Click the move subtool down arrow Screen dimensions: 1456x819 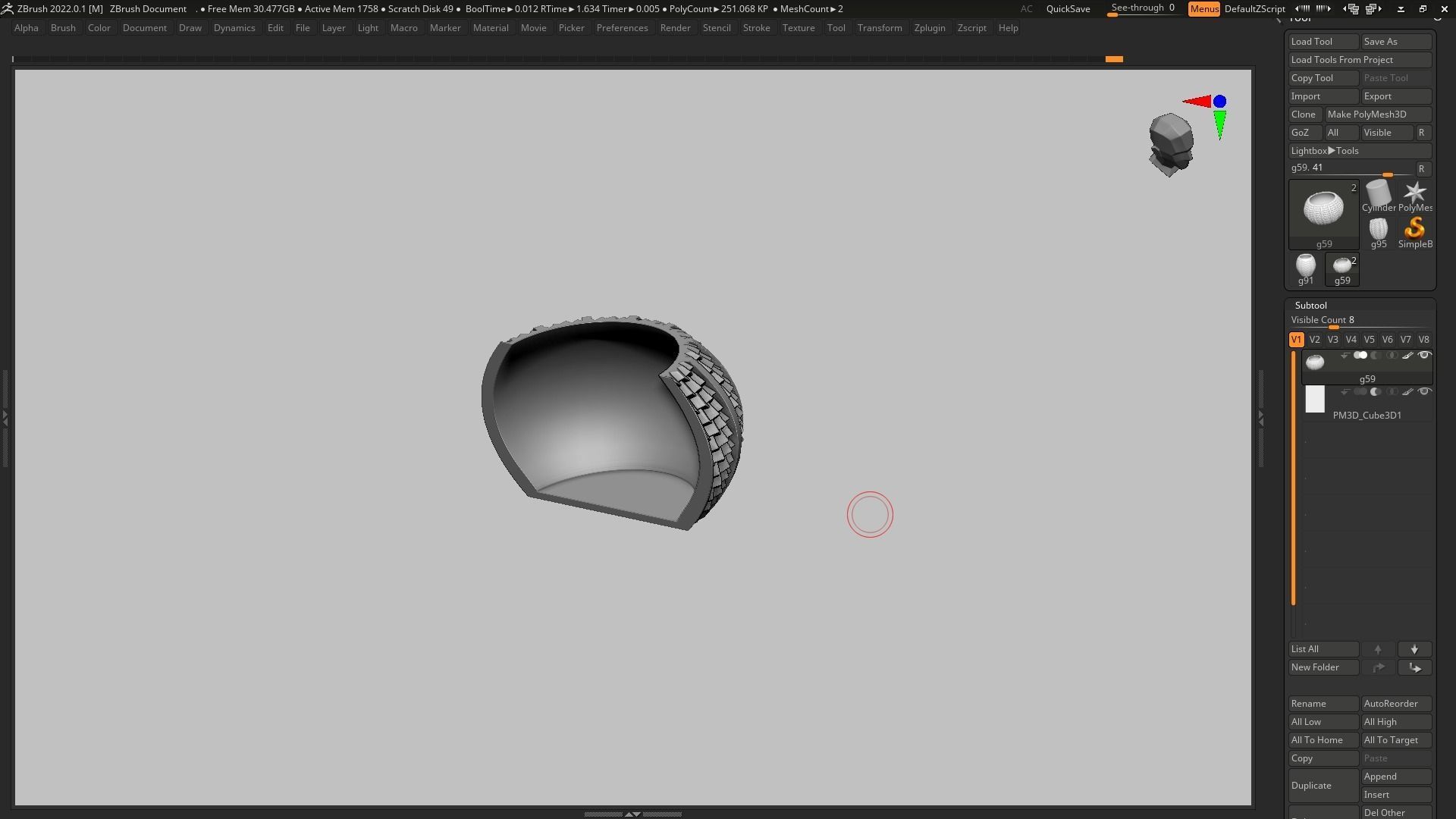(1414, 650)
